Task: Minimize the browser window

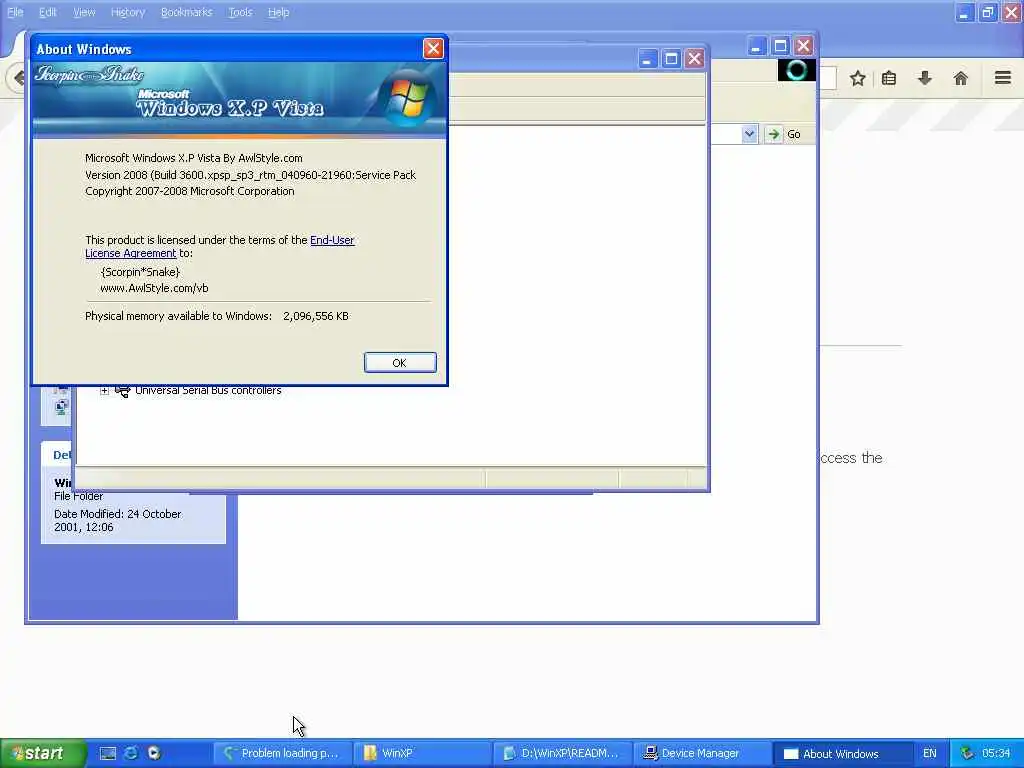Action: coord(965,12)
